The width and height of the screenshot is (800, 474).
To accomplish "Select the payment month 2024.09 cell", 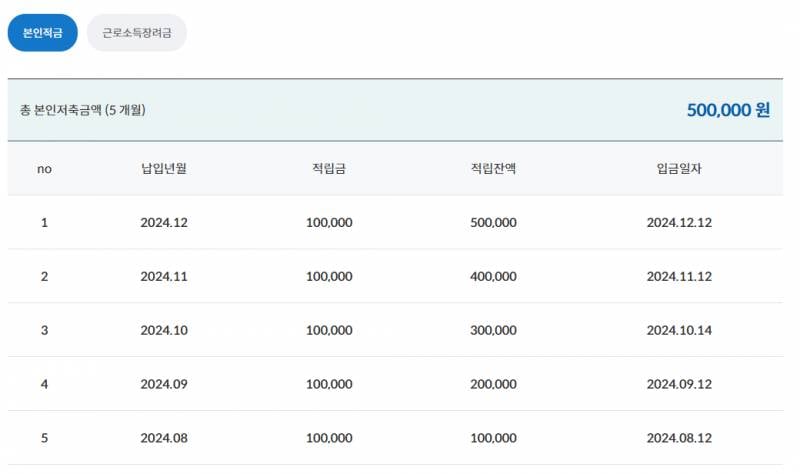I will (164, 384).
